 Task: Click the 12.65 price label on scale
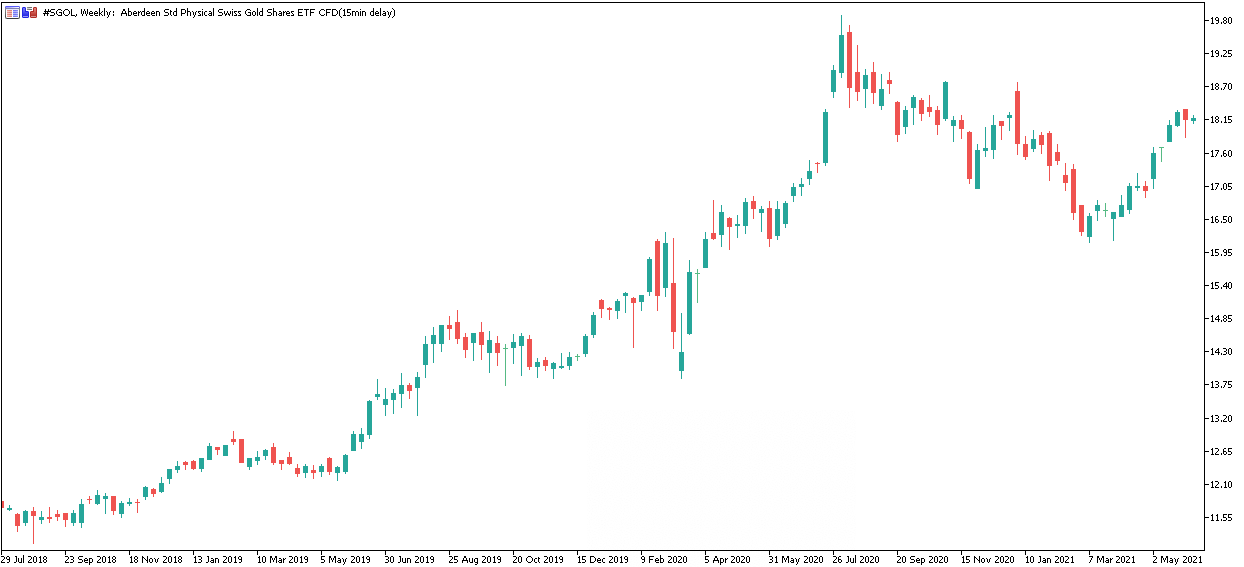pos(1222,452)
